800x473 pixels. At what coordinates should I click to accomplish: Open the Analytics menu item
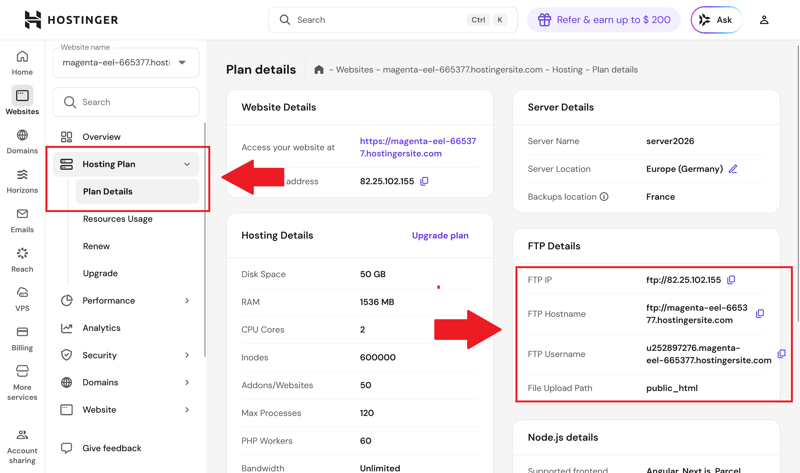(101, 328)
